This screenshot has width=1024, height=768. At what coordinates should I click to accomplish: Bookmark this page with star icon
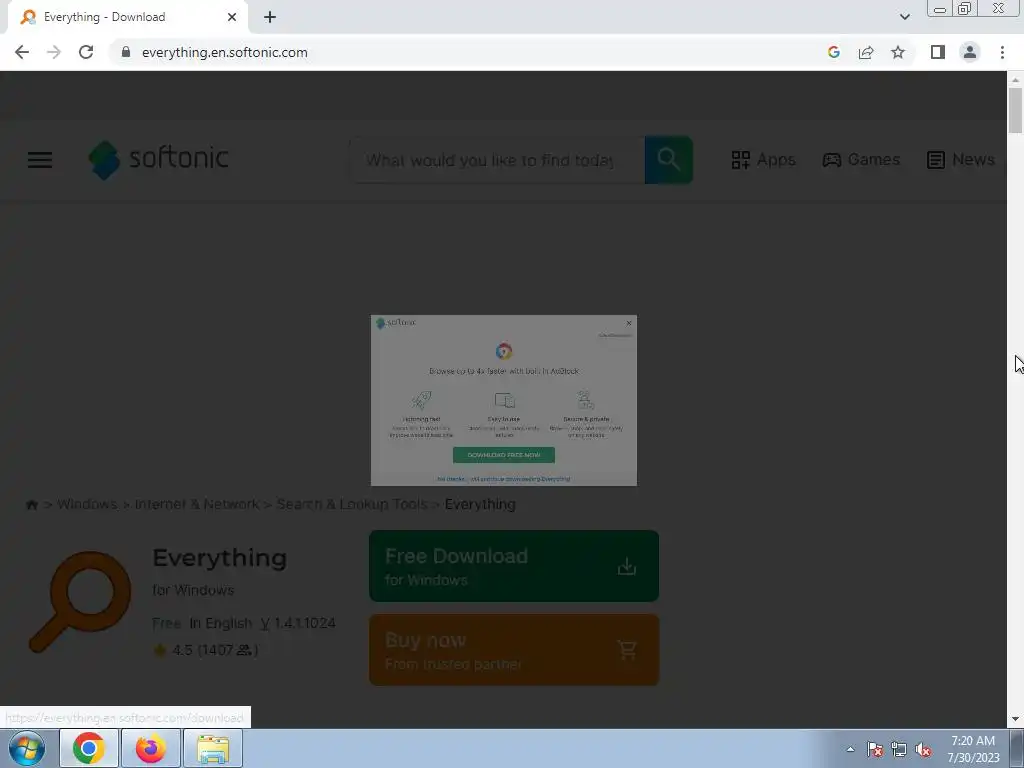898,52
